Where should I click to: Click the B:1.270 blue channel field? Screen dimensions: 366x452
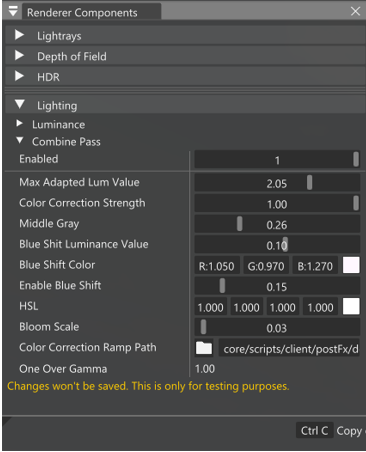[x=315, y=266]
